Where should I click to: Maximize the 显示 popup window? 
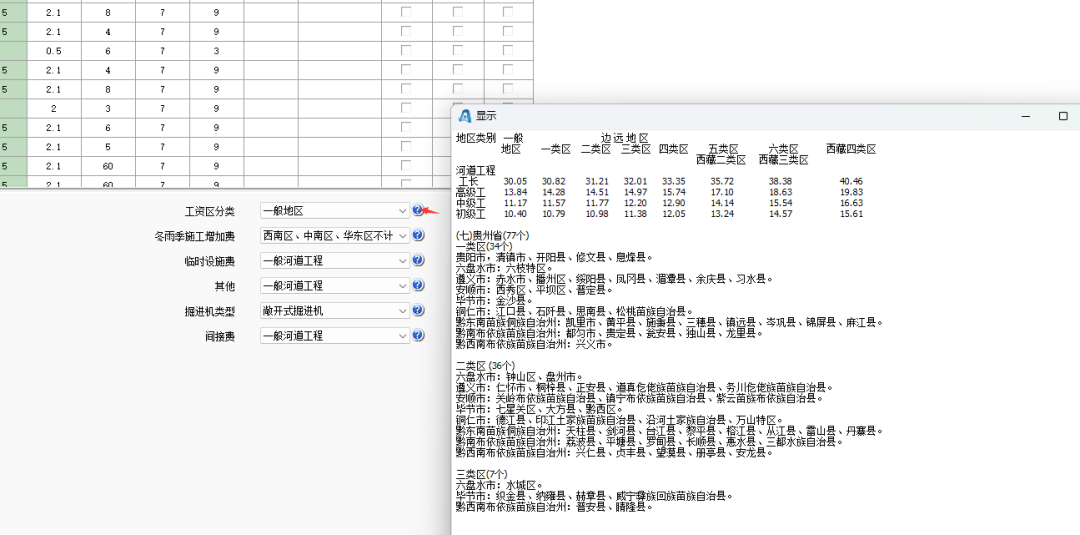pos(1063,116)
